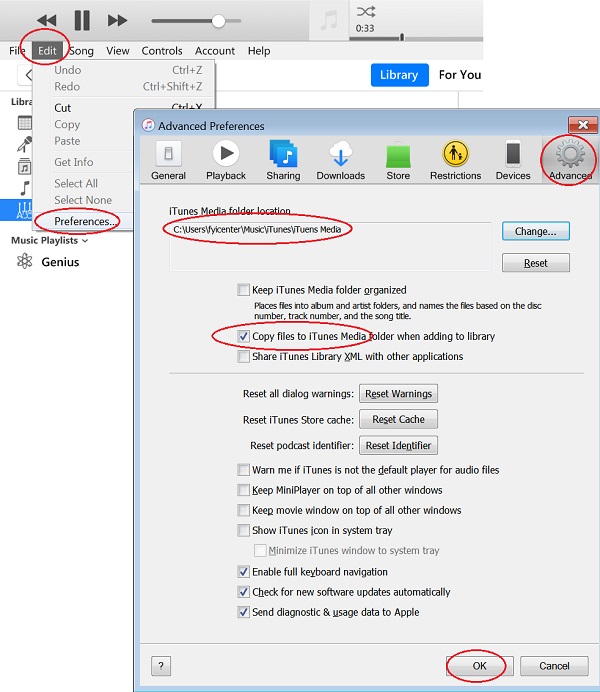Open the General preferences tab
Screen dimensions: 600x692
(169, 161)
